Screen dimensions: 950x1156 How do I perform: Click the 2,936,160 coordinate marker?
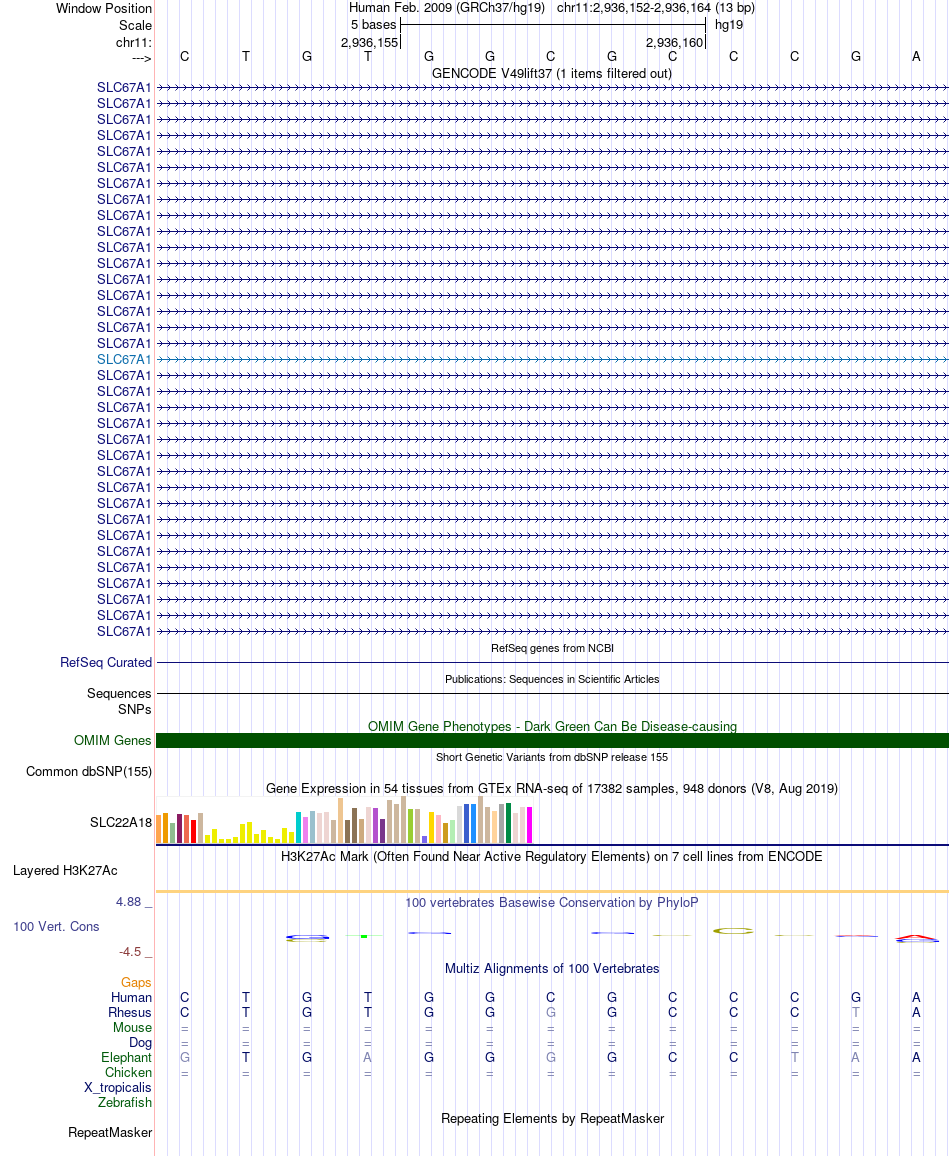pos(674,43)
